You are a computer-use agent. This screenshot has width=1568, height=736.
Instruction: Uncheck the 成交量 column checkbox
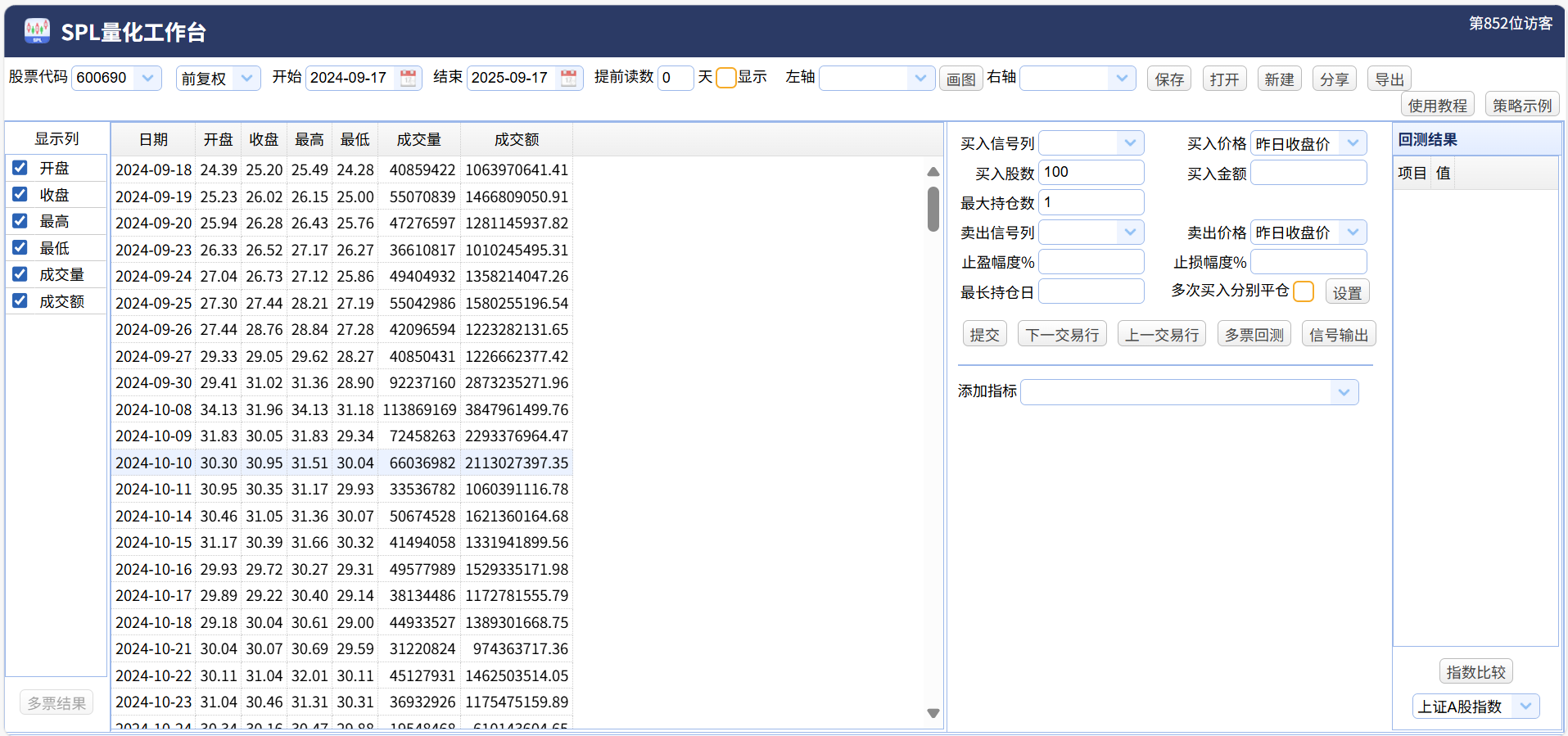[x=20, y=274]
